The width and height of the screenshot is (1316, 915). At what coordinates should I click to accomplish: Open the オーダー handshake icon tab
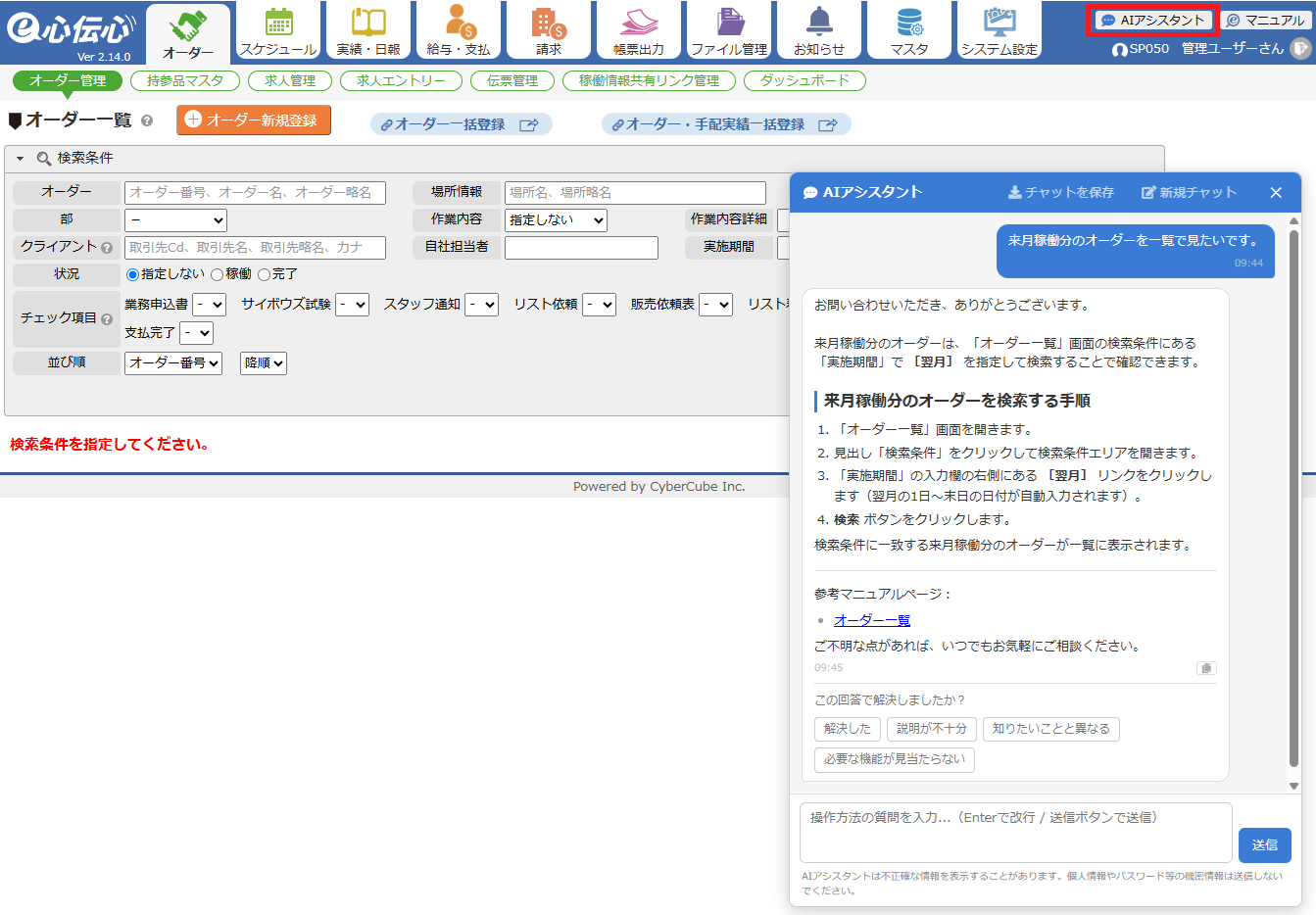click(x=188, y=33)
